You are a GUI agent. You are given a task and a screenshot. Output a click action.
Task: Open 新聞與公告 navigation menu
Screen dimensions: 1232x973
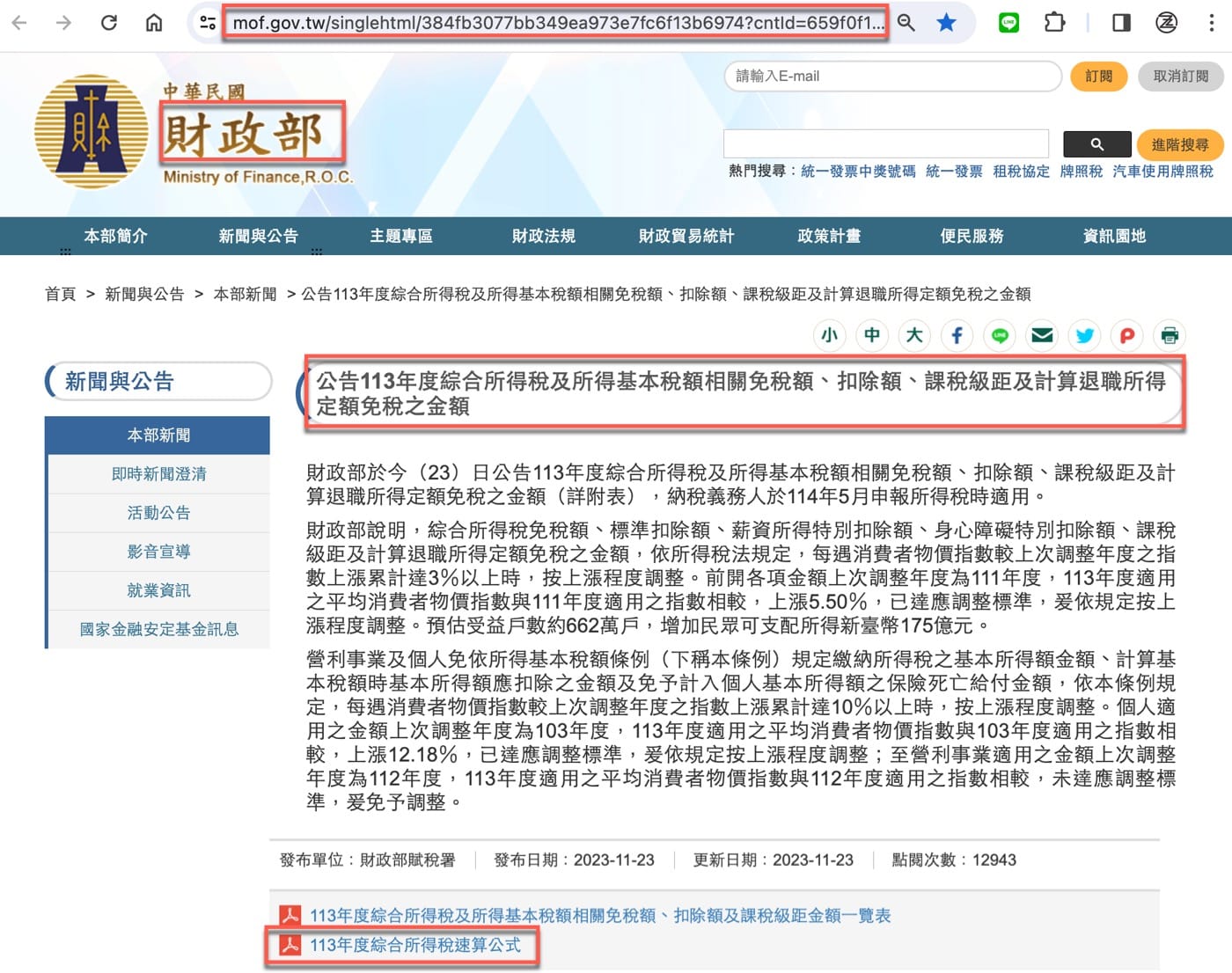point(259,236)
